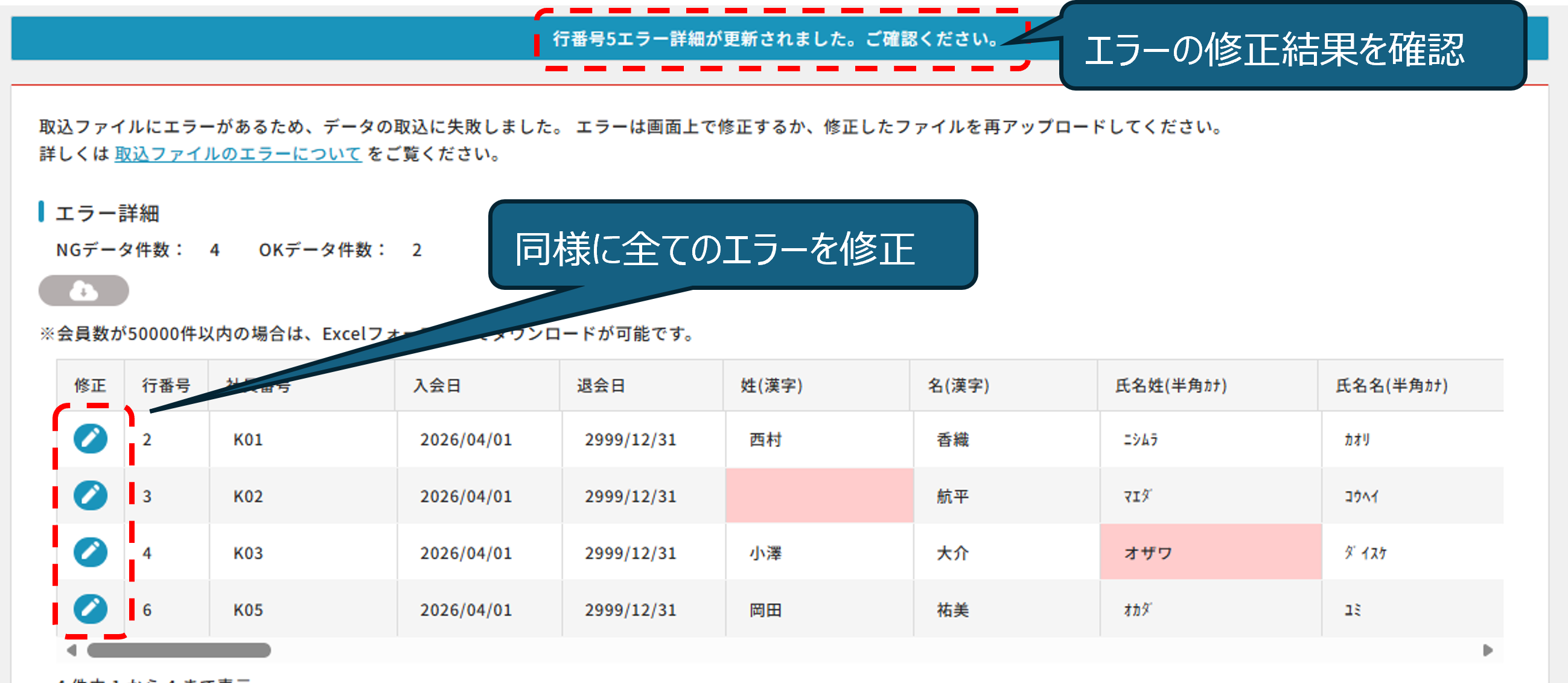Click the edit pencil icon for row 3
The height and width of the screenshot is (683, 1568).
coord(91,495)
